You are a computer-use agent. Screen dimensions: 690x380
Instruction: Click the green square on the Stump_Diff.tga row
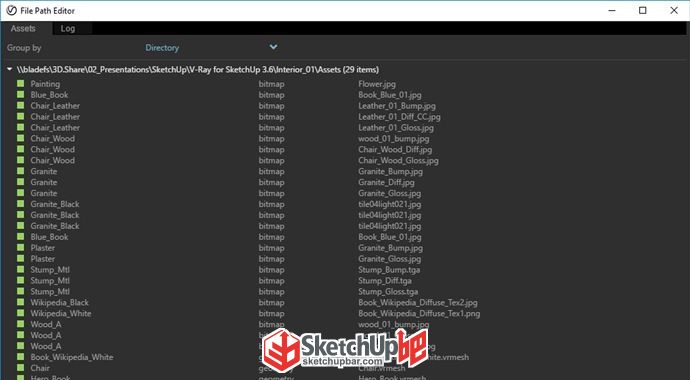point(20,281)
